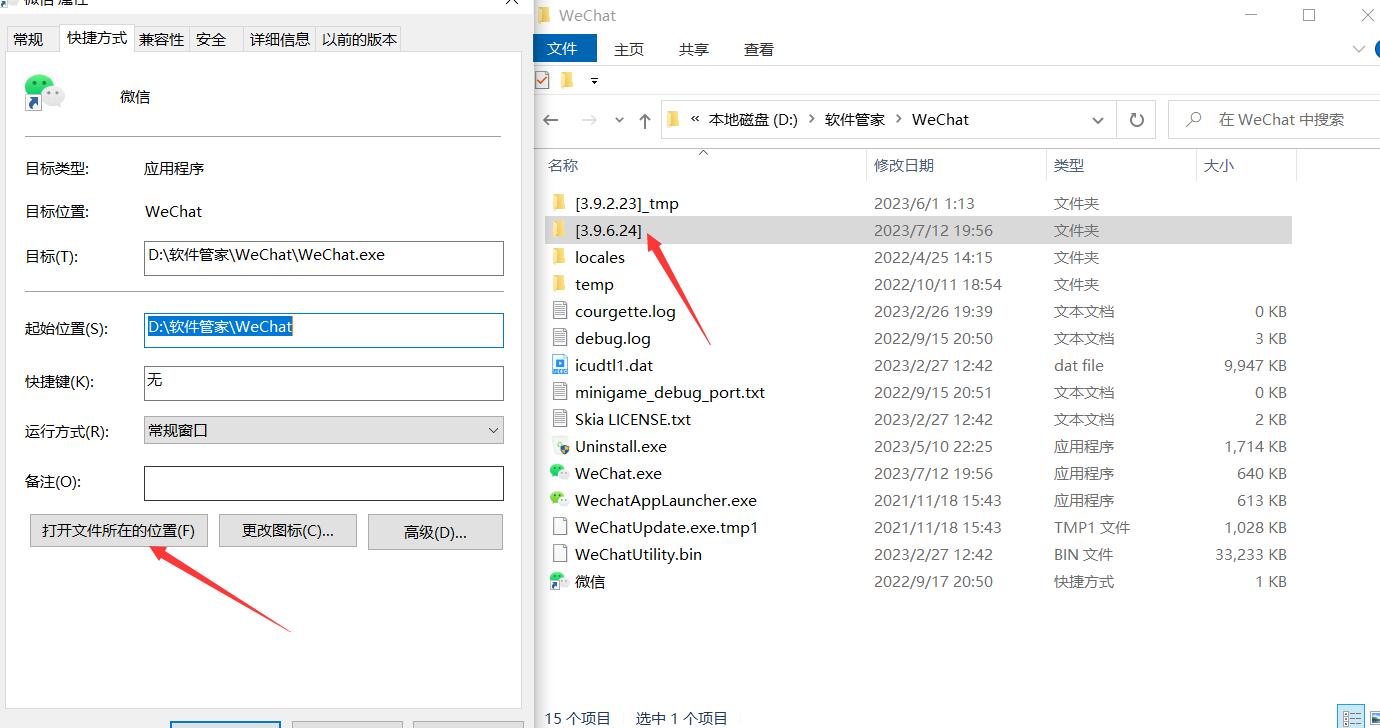
Task: Click the back navigation arrow
Action: coord(551,120)
